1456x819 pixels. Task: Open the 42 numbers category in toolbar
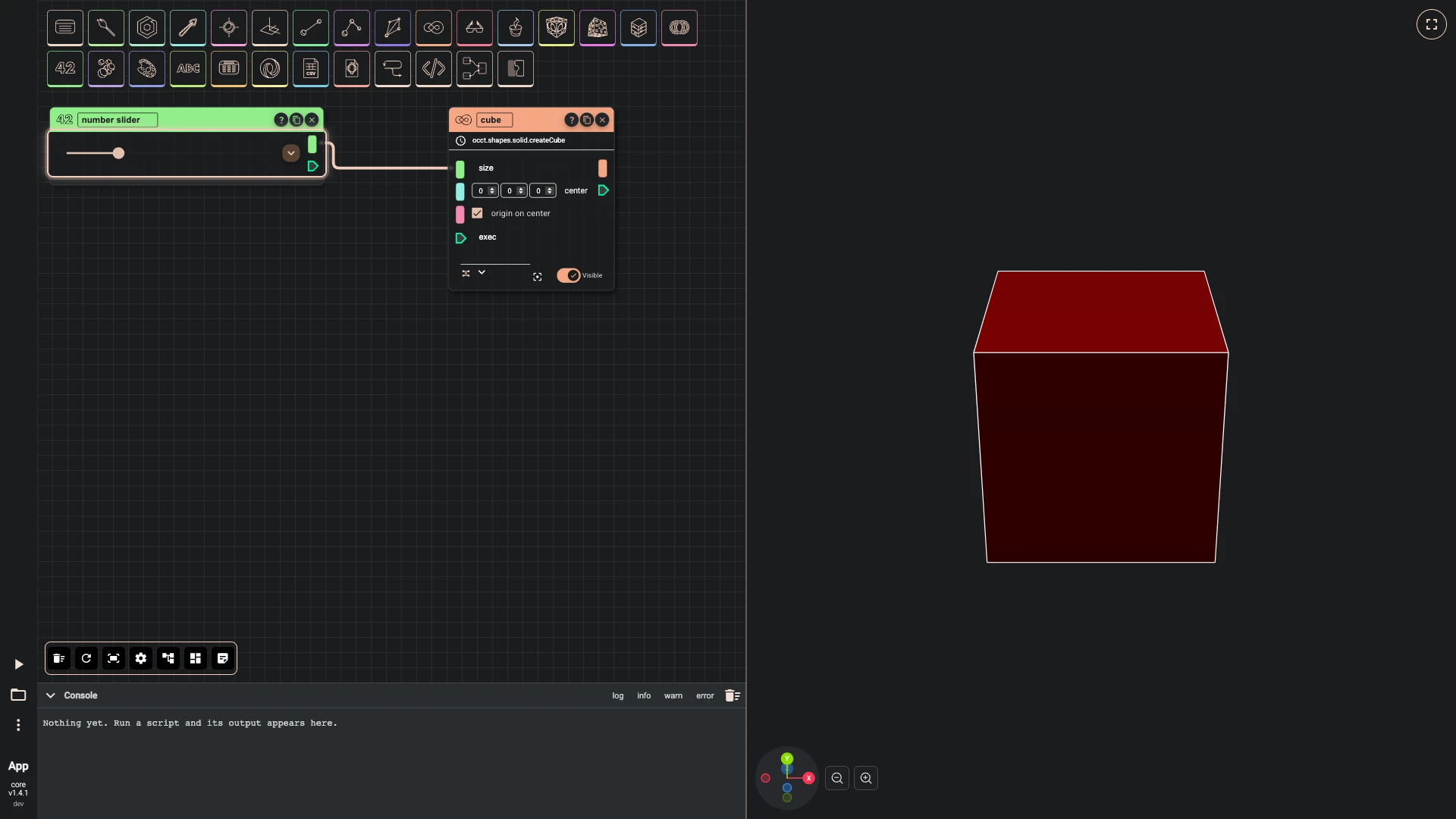(x=65, y=69)
